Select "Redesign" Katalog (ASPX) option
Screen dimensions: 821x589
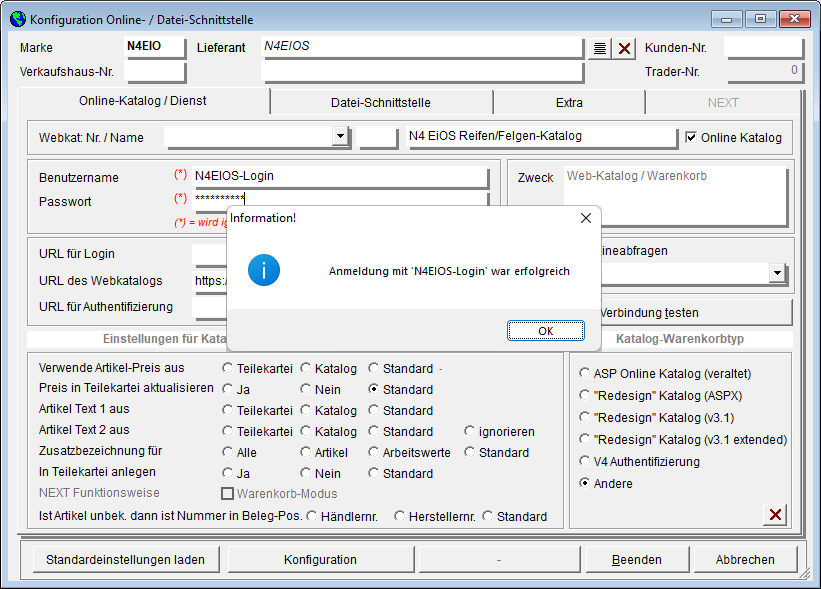pyautogui.click(x=584, y=395)
